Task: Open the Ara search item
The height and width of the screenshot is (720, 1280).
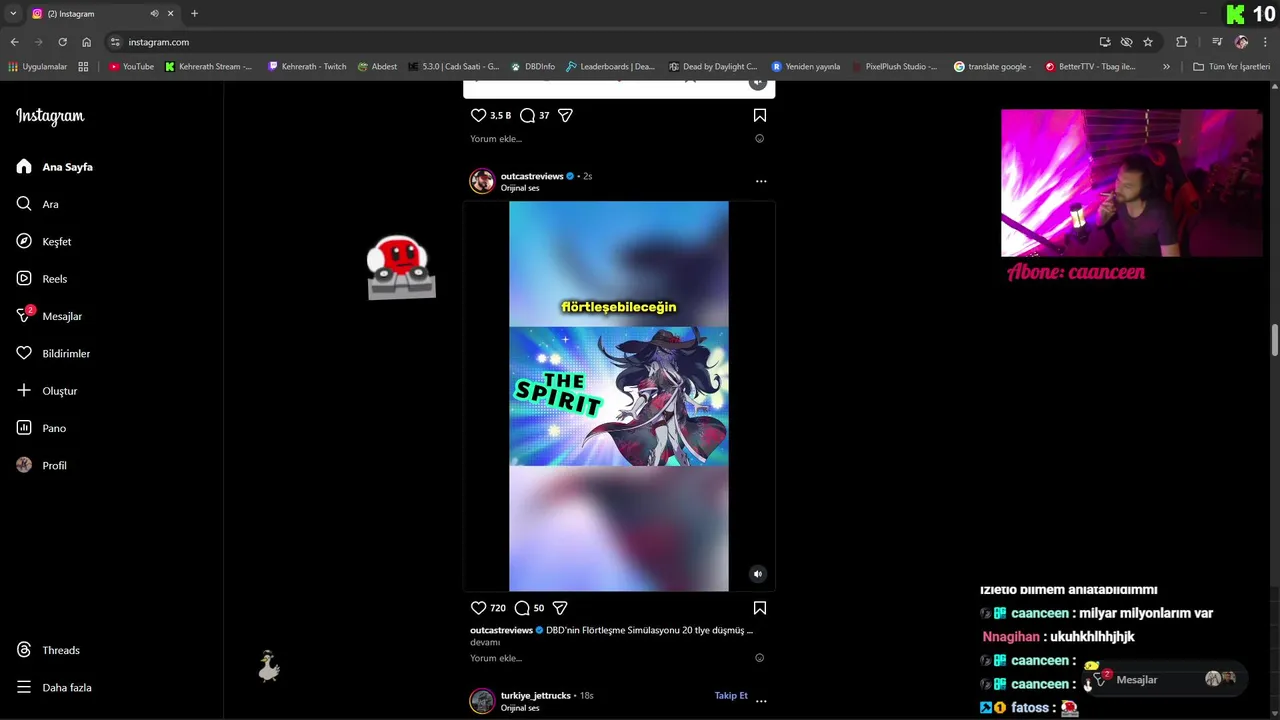Action: pos(38,204)
